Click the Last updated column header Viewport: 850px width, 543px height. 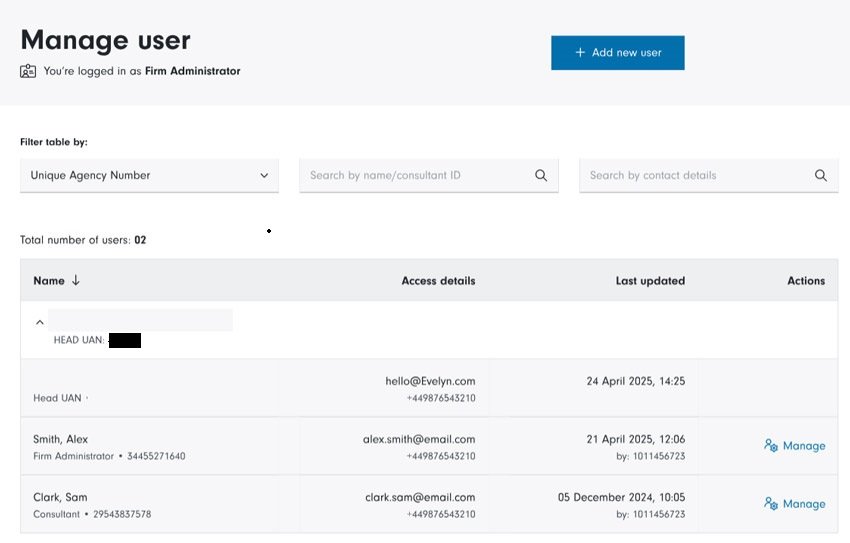(x=650, y=281)
